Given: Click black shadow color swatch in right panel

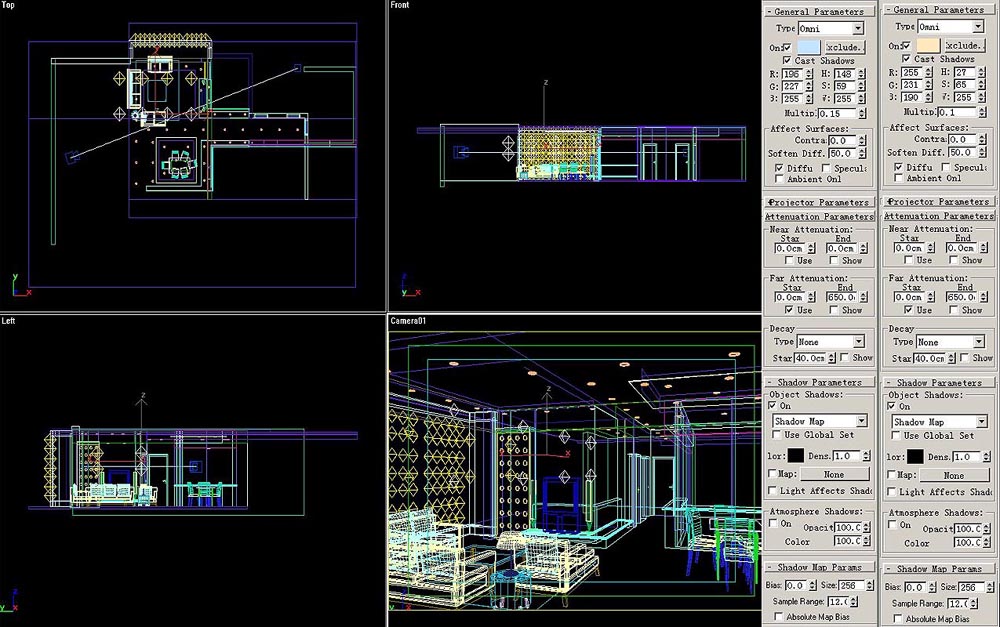Looking at the screenshot, I should pos(915,456).
